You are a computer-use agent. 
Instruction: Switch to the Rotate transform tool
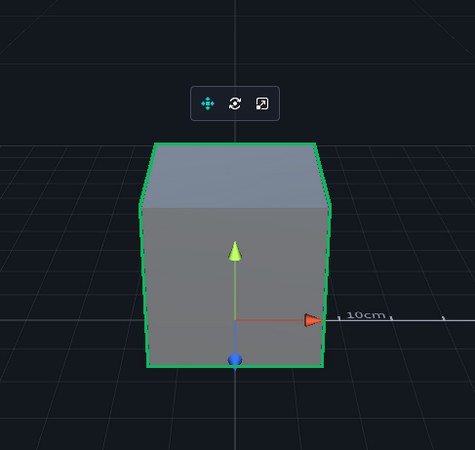click(x=235, y=104)
